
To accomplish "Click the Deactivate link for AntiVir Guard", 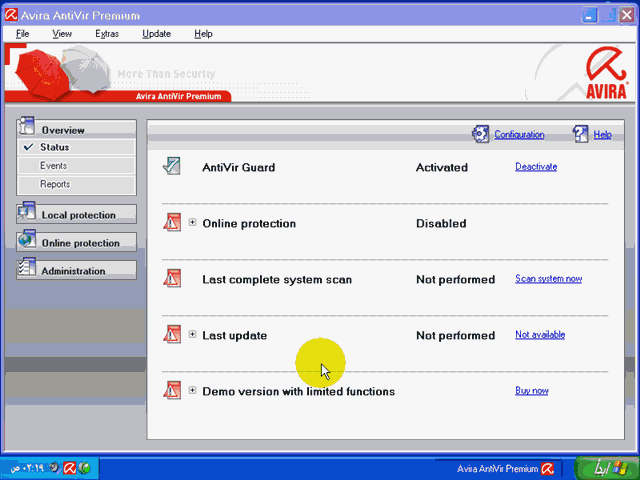I will pos(536,167).
